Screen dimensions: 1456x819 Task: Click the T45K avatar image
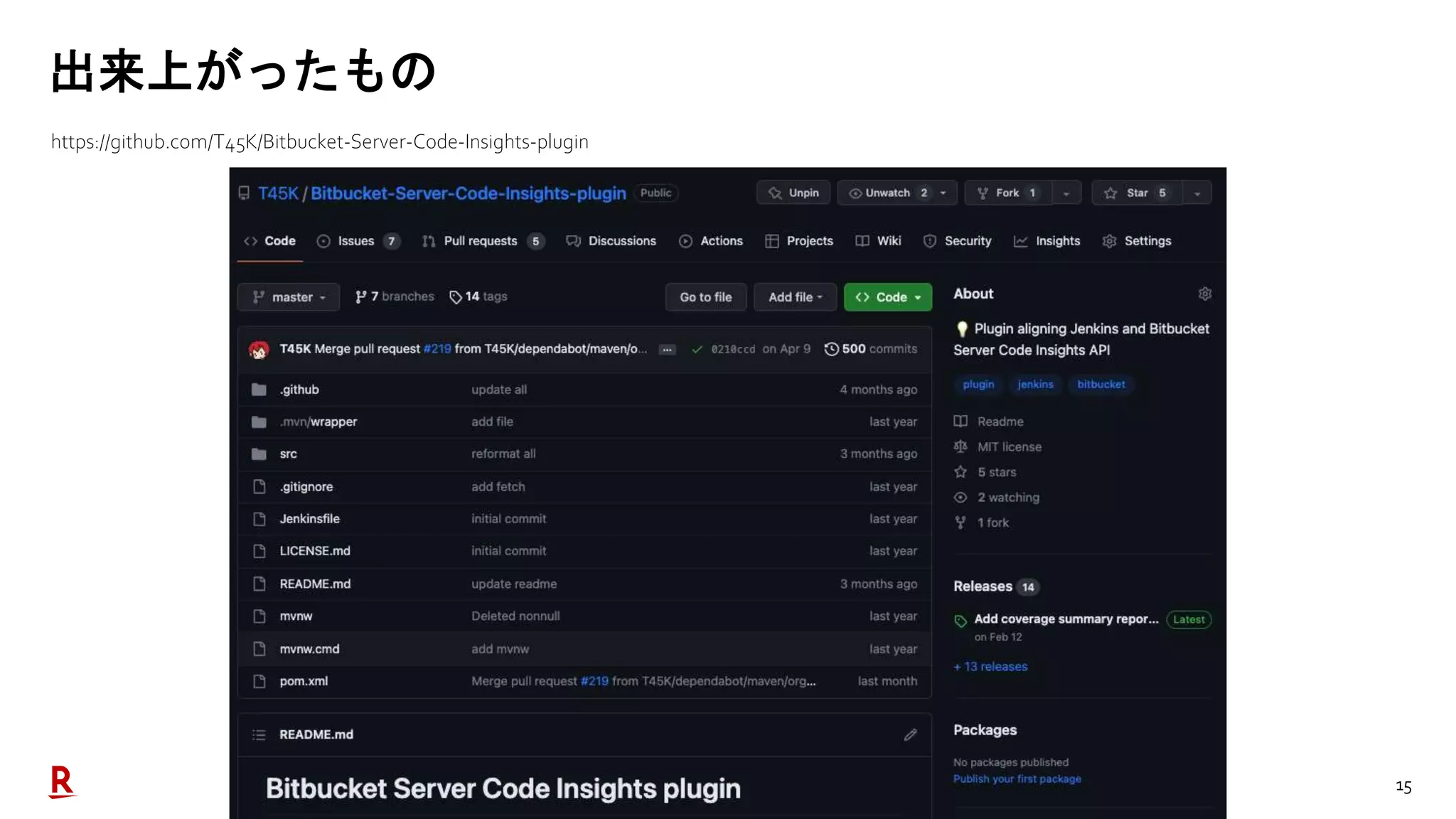[259, 349]
